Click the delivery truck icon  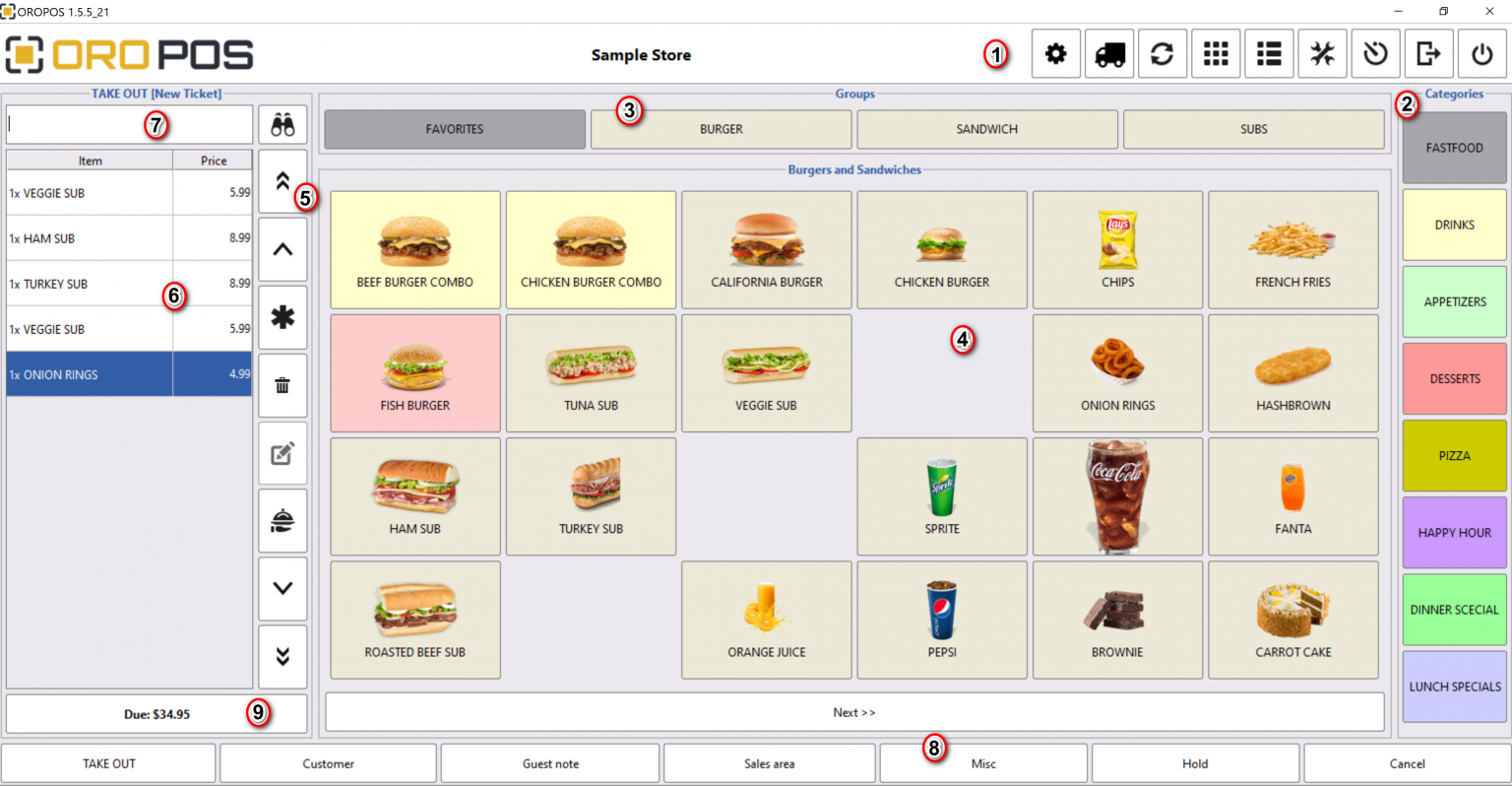pos(1108,53)
